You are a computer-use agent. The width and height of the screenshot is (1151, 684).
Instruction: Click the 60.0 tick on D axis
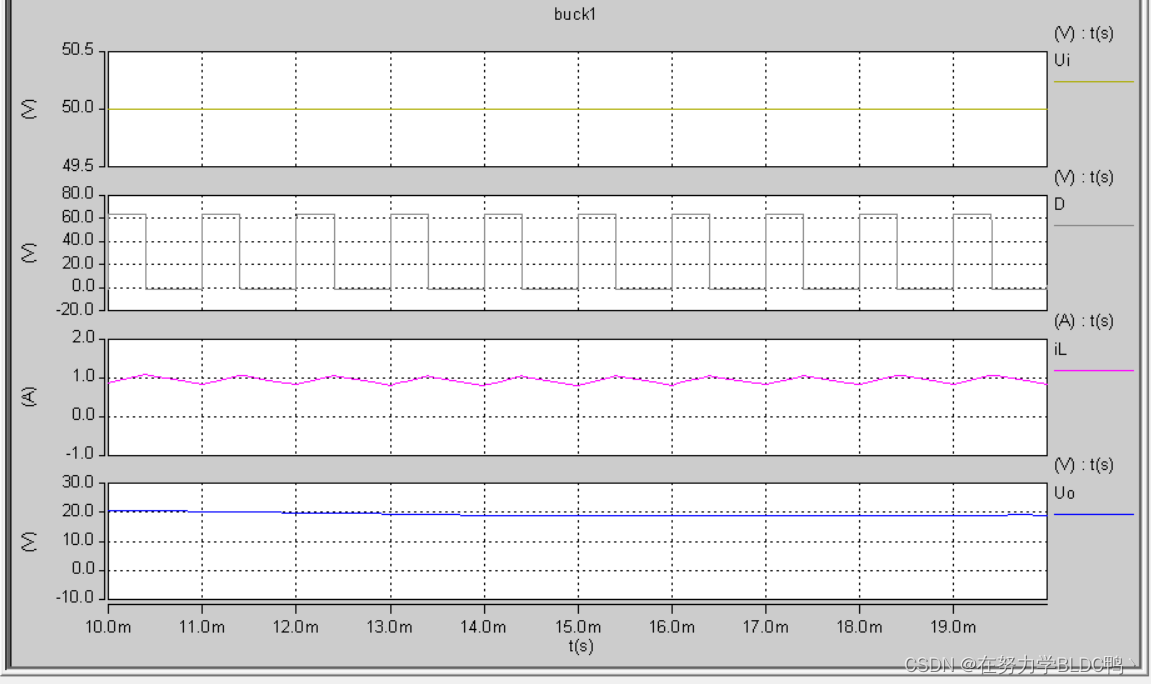78,217
